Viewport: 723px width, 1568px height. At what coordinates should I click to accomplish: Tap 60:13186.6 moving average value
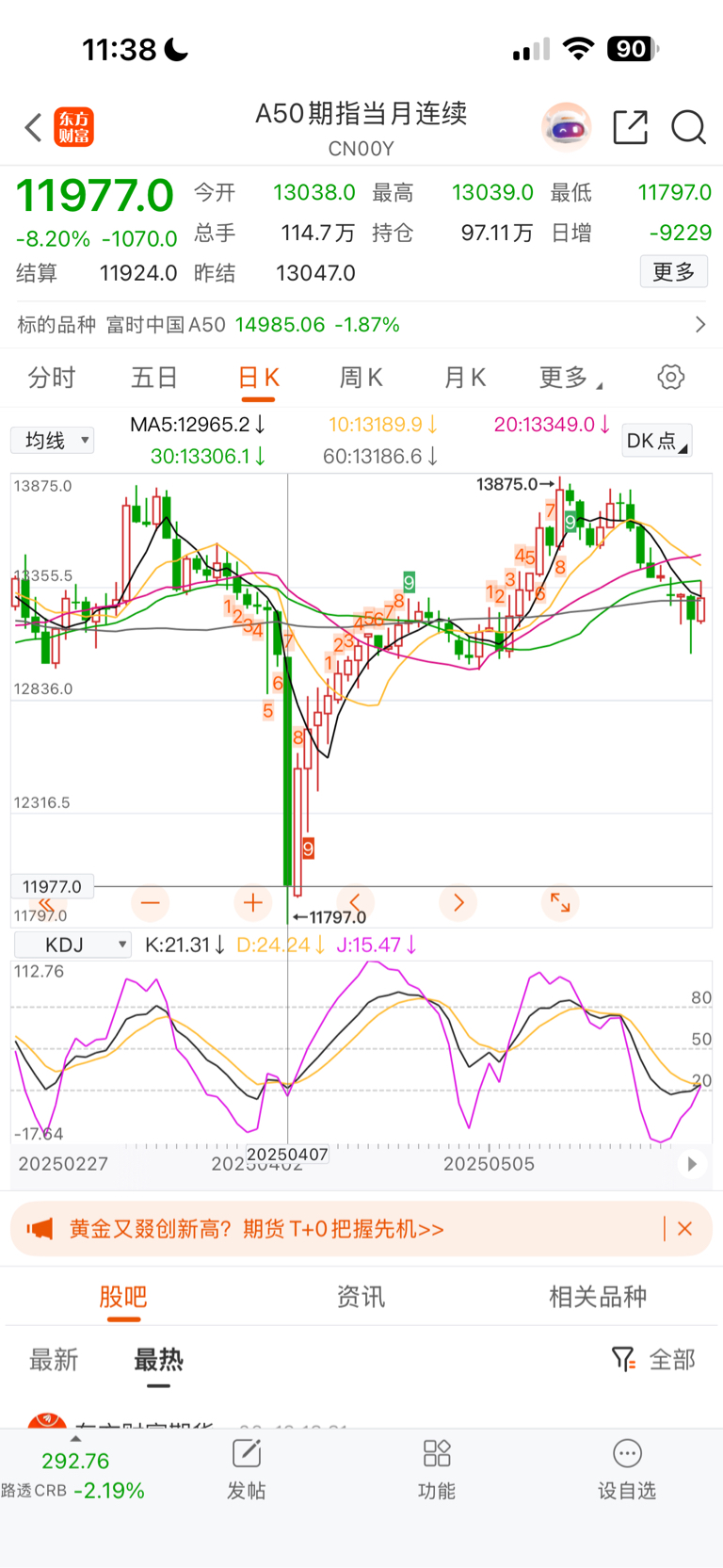[381, 457]
